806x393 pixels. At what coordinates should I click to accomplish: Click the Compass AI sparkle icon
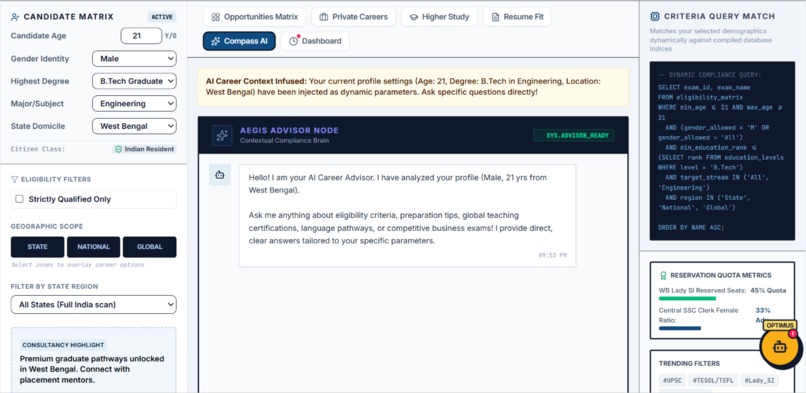[x=216, y=41]
